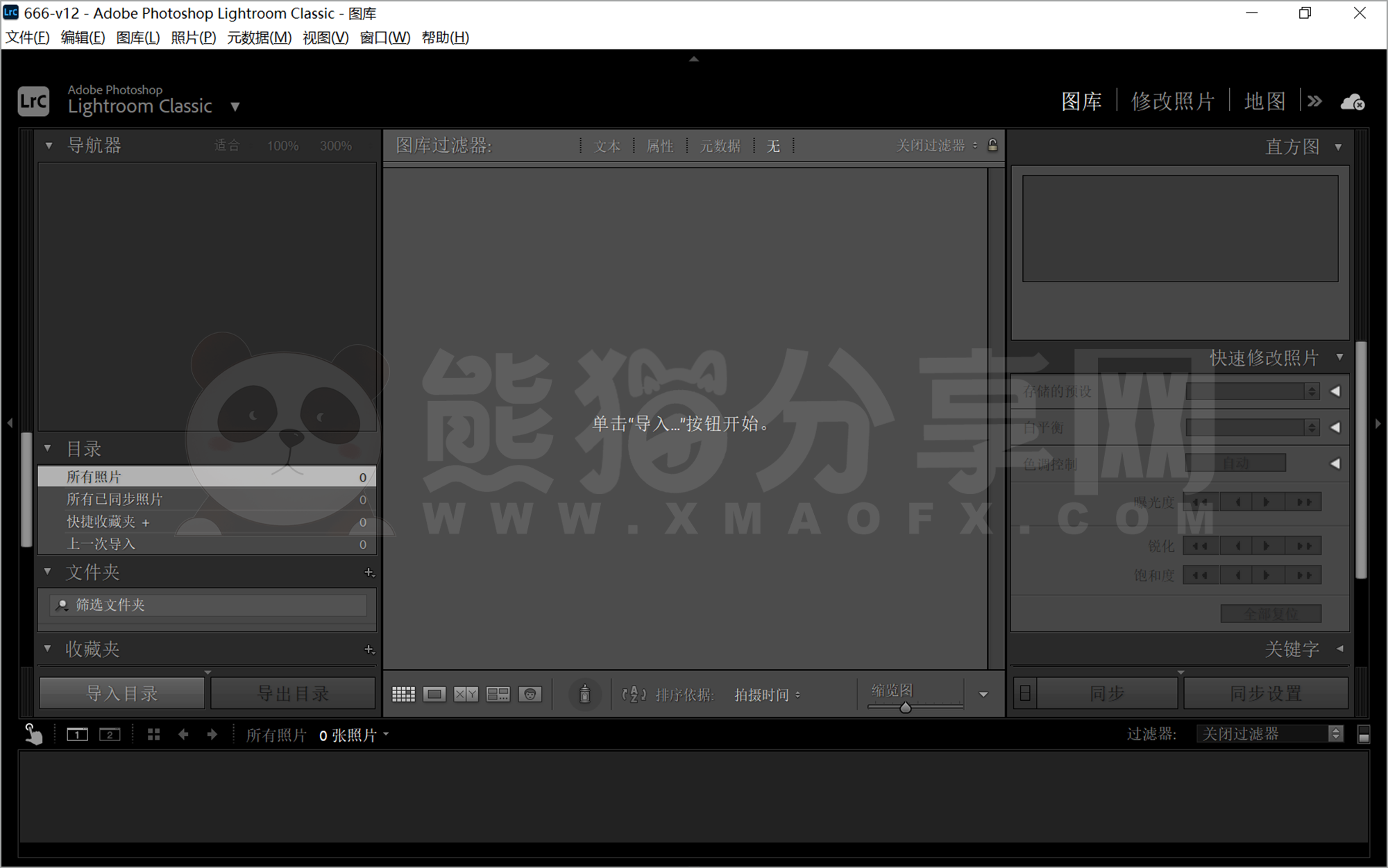This screenshot has width=1388, height=868.
Task: Switch to the 修改照片 module tab
Action: pyautogui.click(x=1172, y=101)
